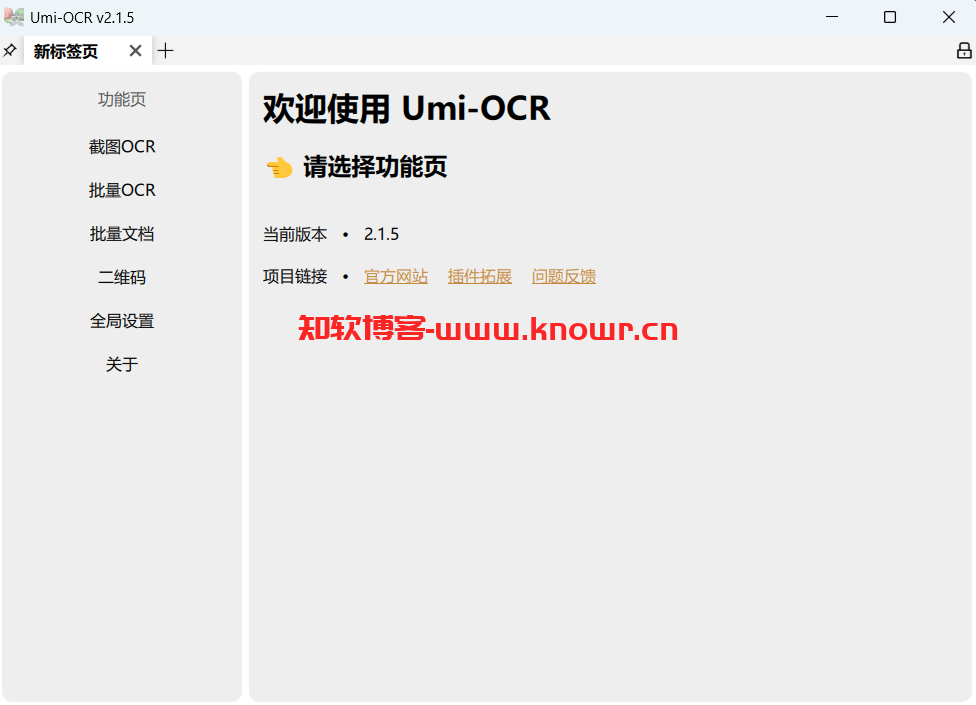
Task: Open the 二维码 function page
Action: click(122, 278)
